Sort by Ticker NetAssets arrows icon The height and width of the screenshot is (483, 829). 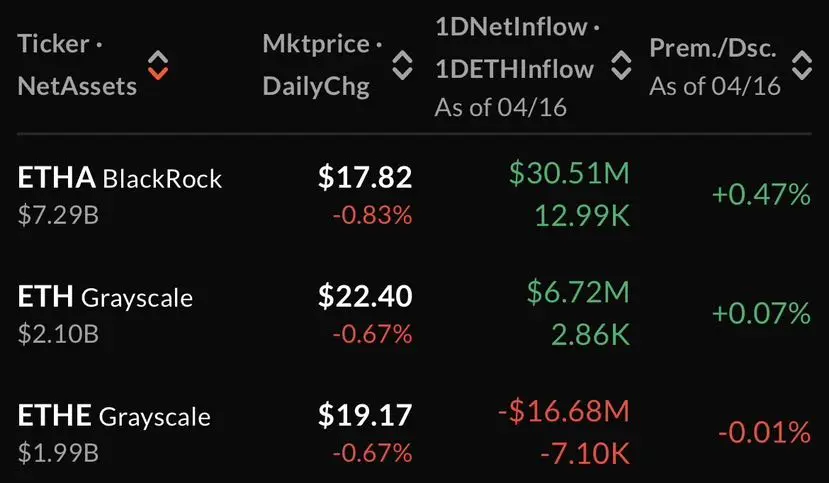[x=158, y=66]
